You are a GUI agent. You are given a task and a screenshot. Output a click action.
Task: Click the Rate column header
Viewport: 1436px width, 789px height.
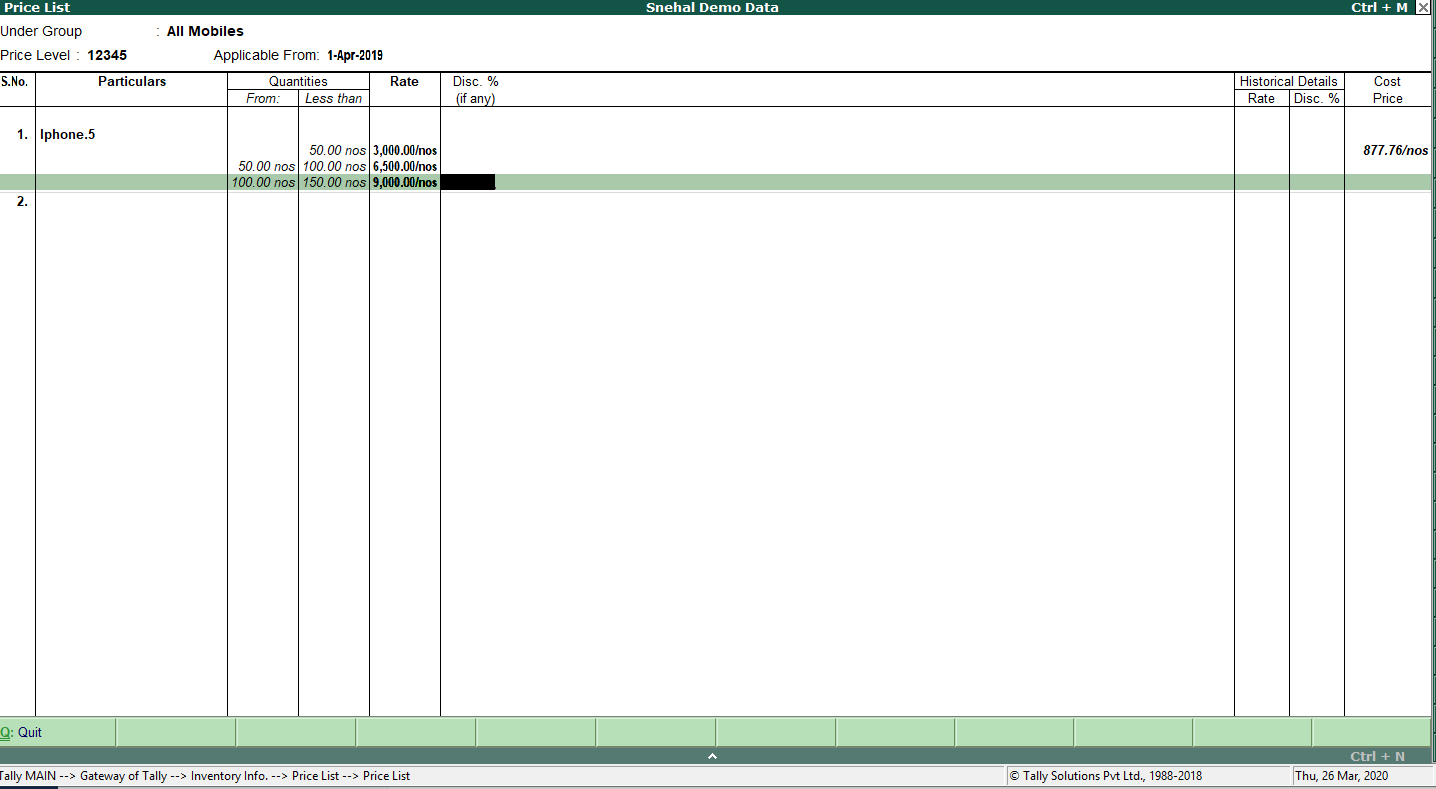click(x=404, y=81)
